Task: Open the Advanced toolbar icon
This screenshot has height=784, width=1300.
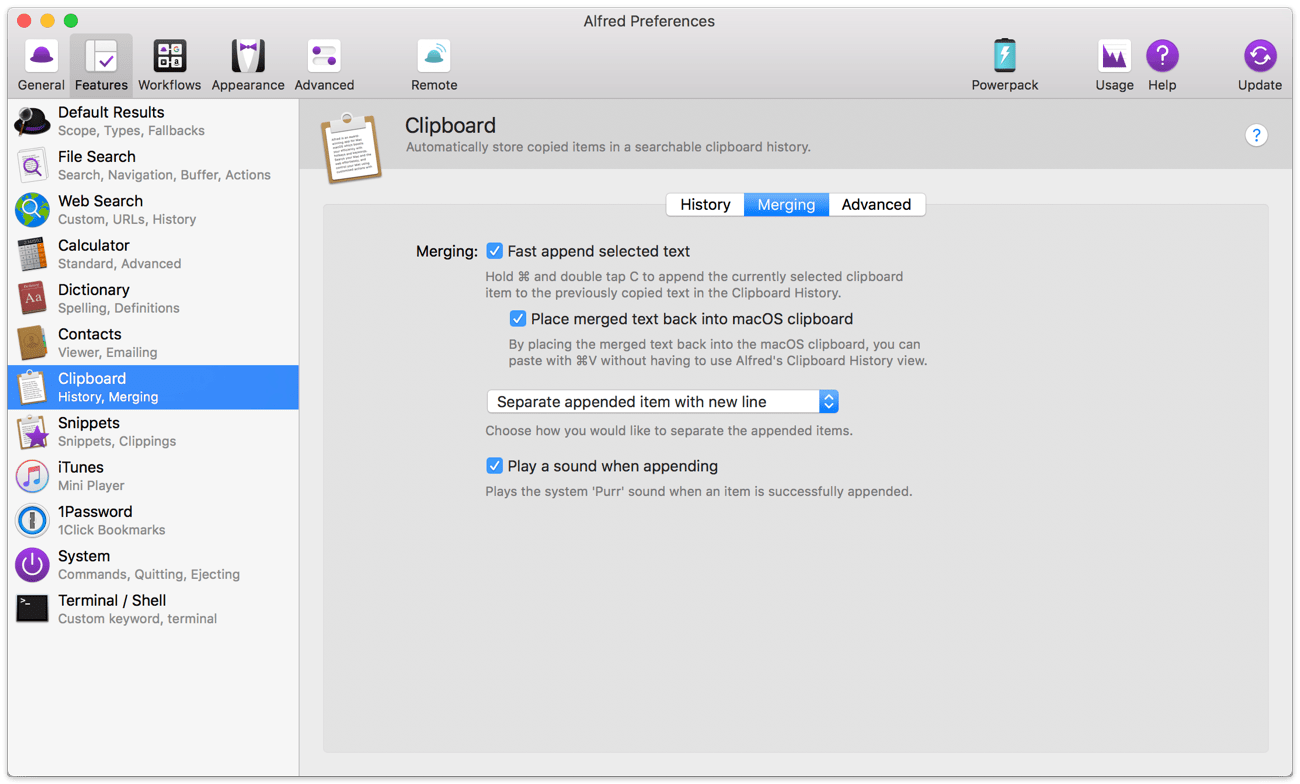Action: coord(324,56)
